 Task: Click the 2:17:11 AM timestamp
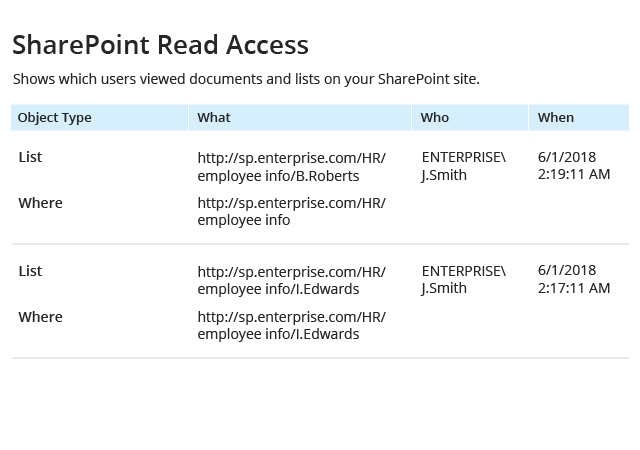point(574,288)
